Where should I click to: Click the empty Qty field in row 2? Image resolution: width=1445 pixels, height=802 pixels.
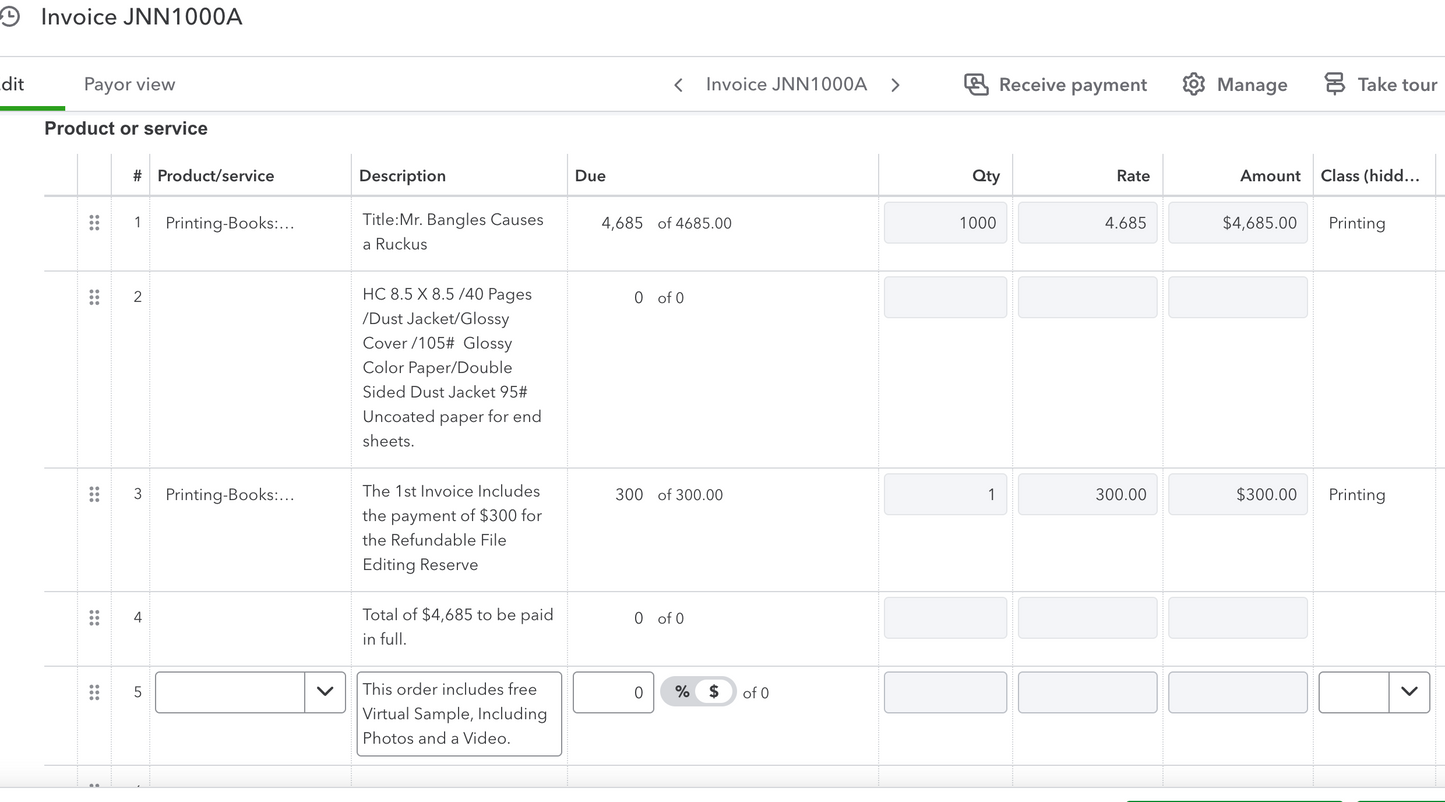pos(945,297)
